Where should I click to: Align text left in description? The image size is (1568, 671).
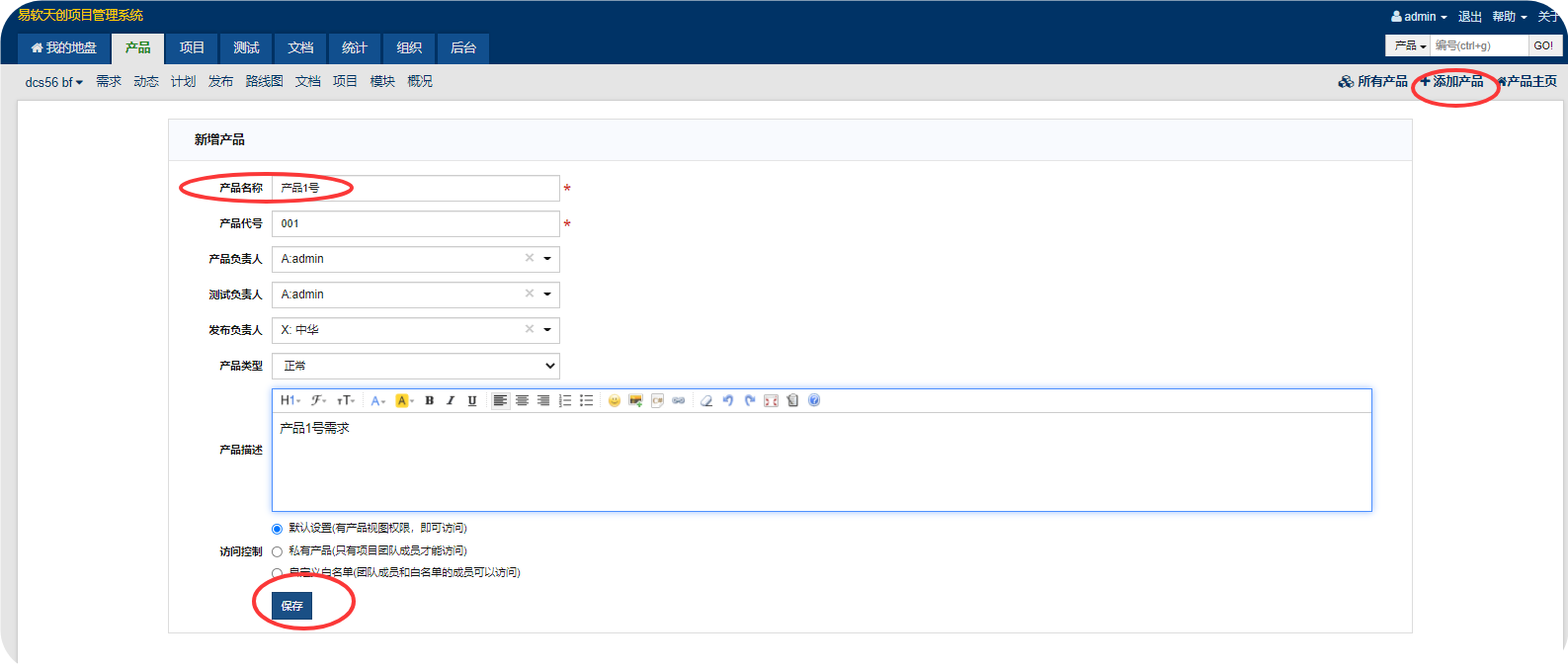[500, 400]
